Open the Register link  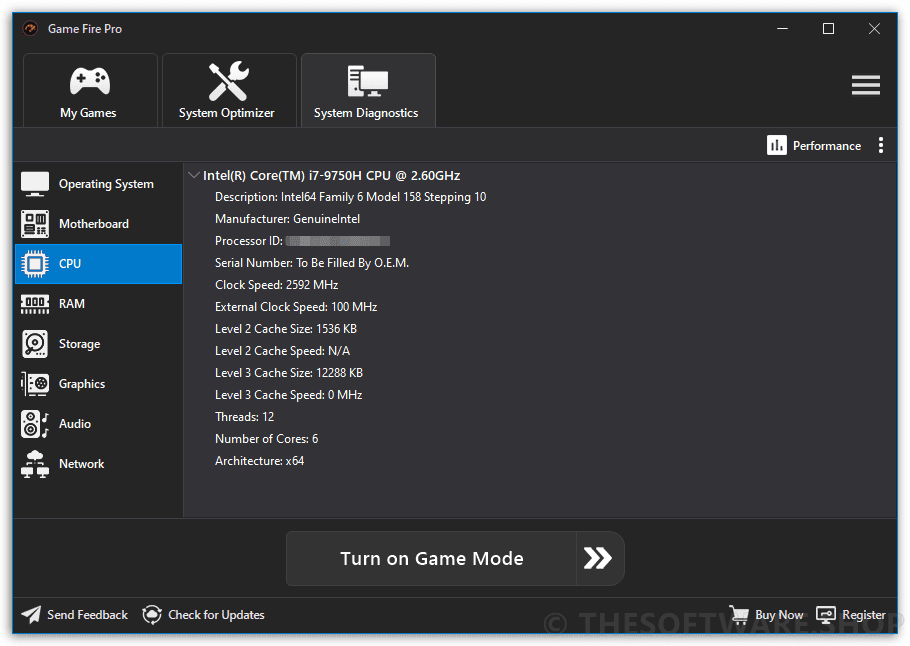pyautogui.click(x=864, y=615)
